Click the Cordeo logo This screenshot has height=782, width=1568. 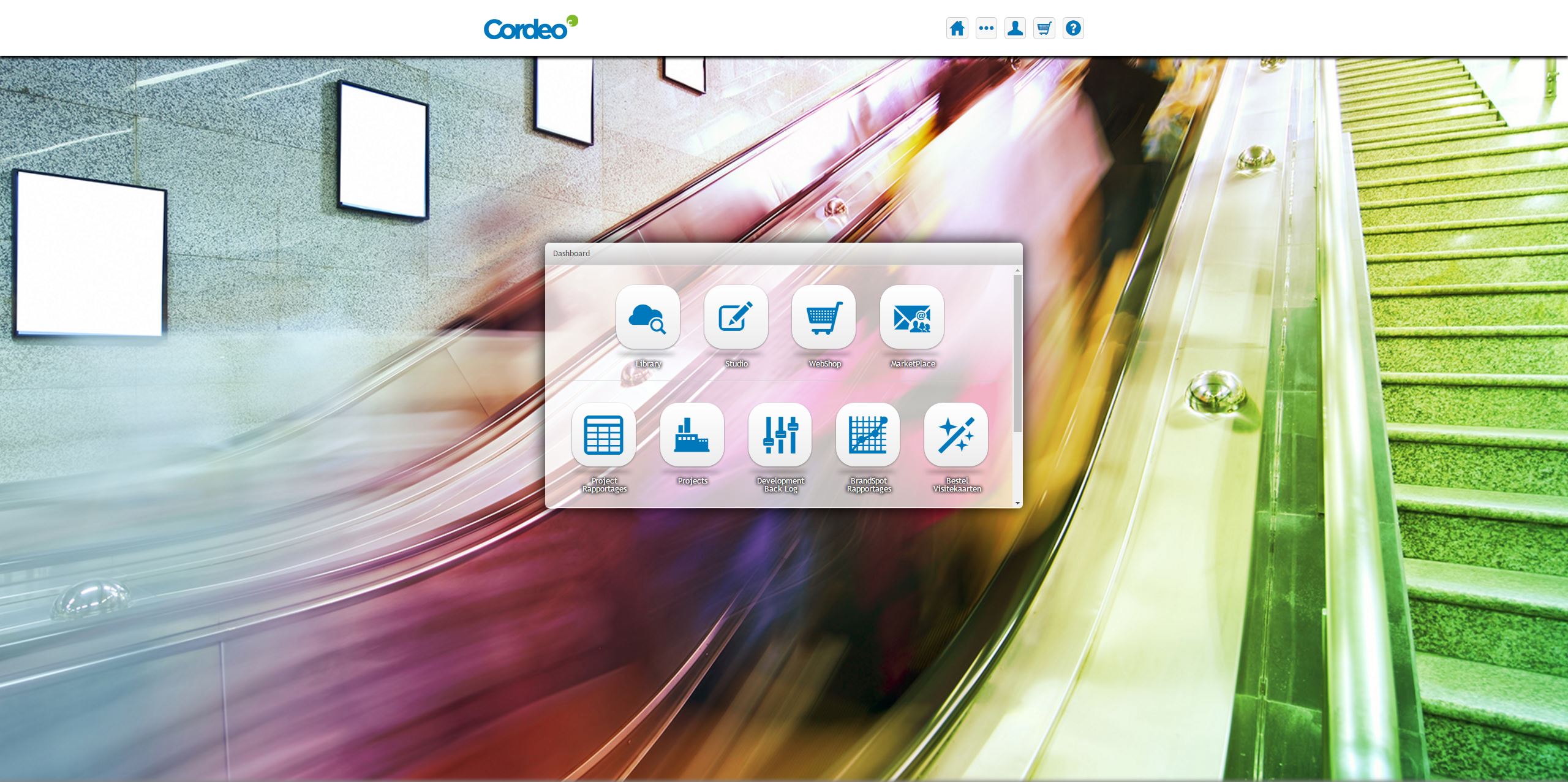[530, 28]
